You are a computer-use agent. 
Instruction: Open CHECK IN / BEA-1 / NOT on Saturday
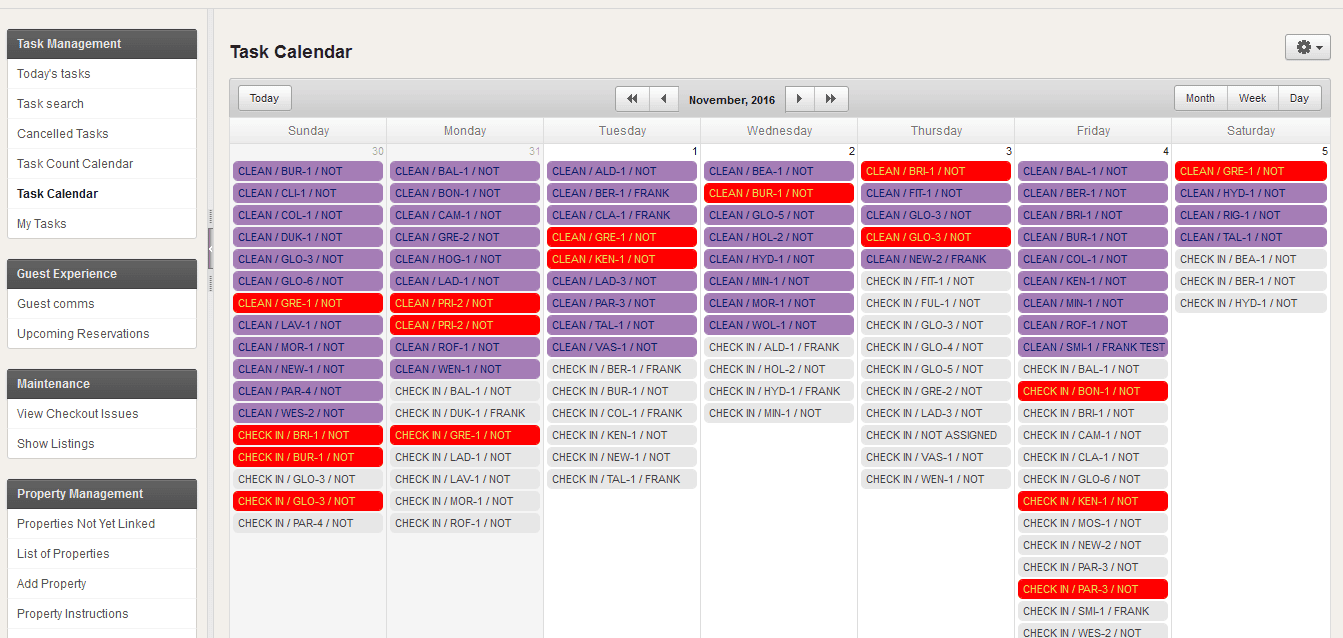(x=1251, y=259)
